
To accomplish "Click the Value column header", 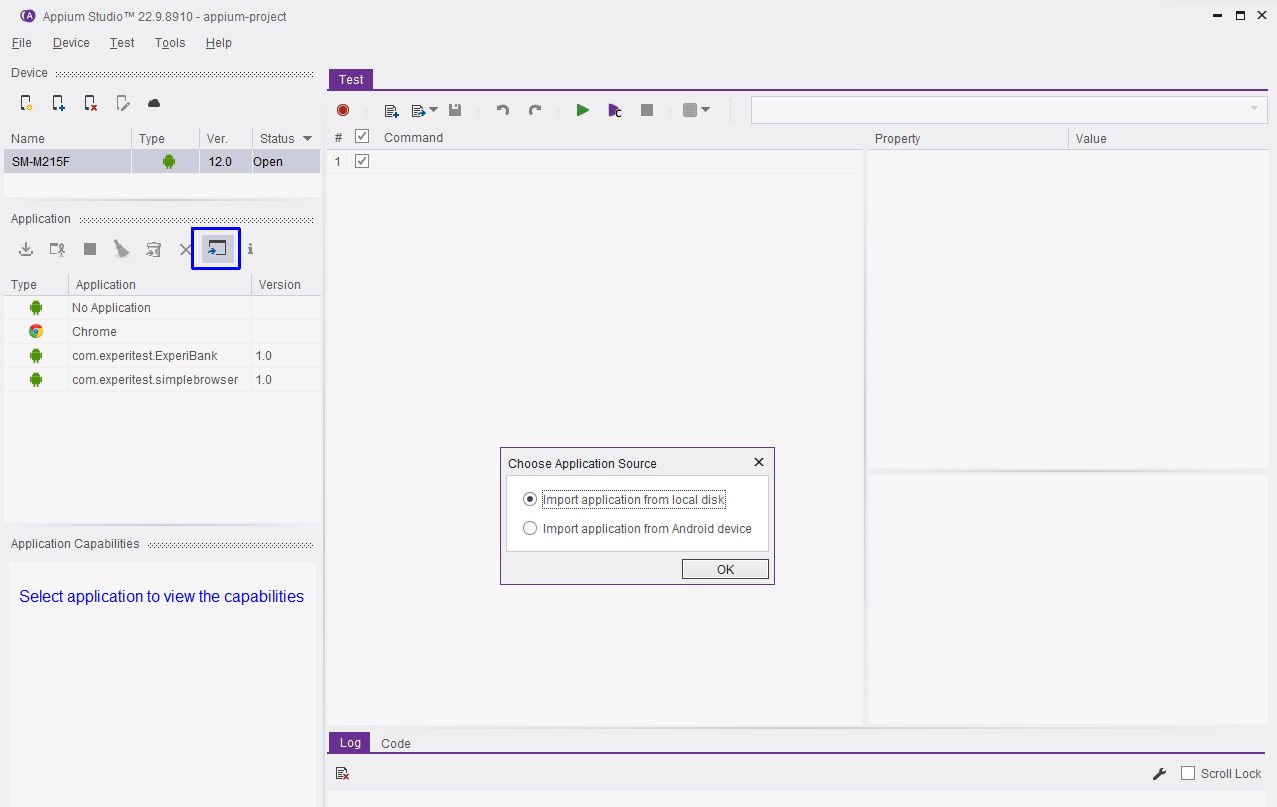I will 1168,138.
